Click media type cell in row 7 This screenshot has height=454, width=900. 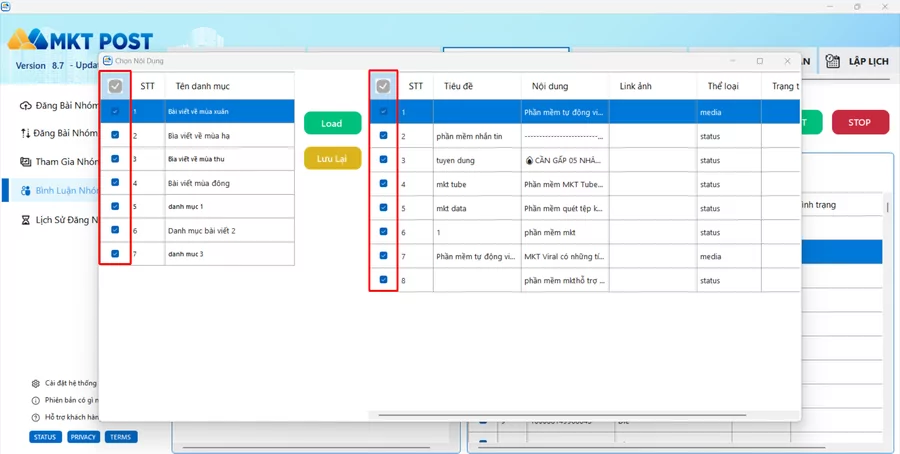tap(729, 256)
